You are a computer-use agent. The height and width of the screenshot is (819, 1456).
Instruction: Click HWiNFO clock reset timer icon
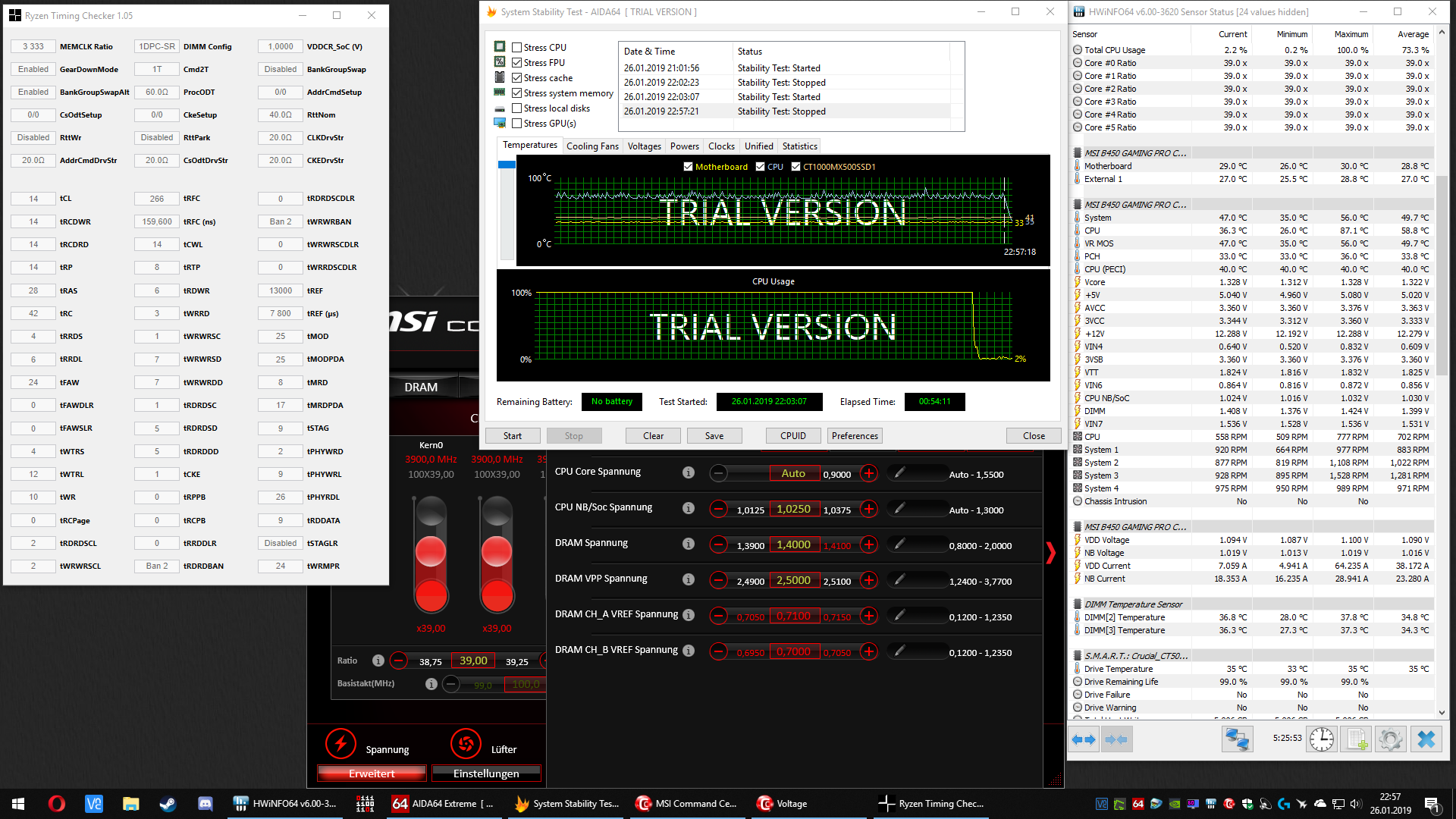1321,739
